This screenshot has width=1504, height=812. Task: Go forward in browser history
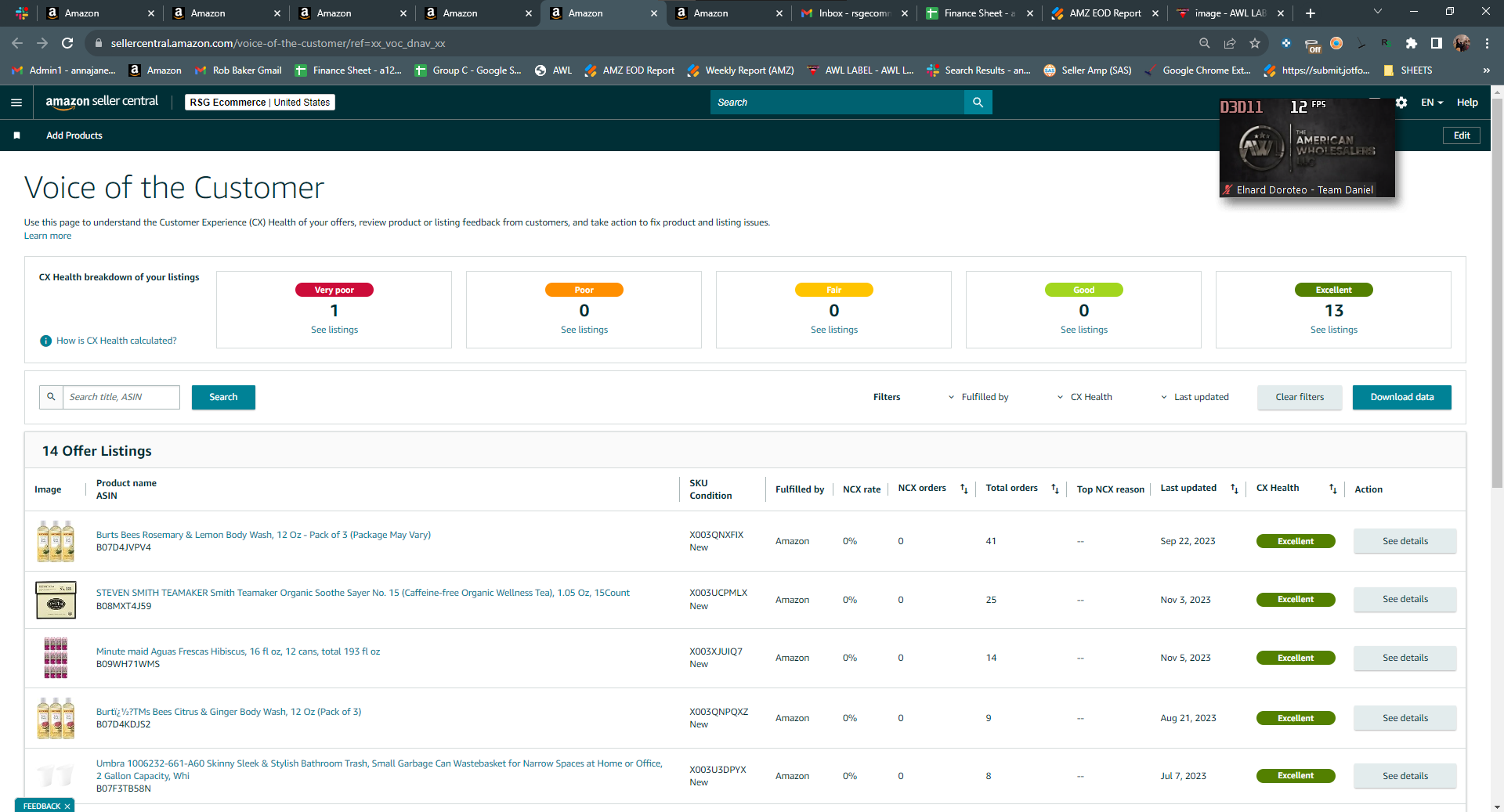coord(42,43)
